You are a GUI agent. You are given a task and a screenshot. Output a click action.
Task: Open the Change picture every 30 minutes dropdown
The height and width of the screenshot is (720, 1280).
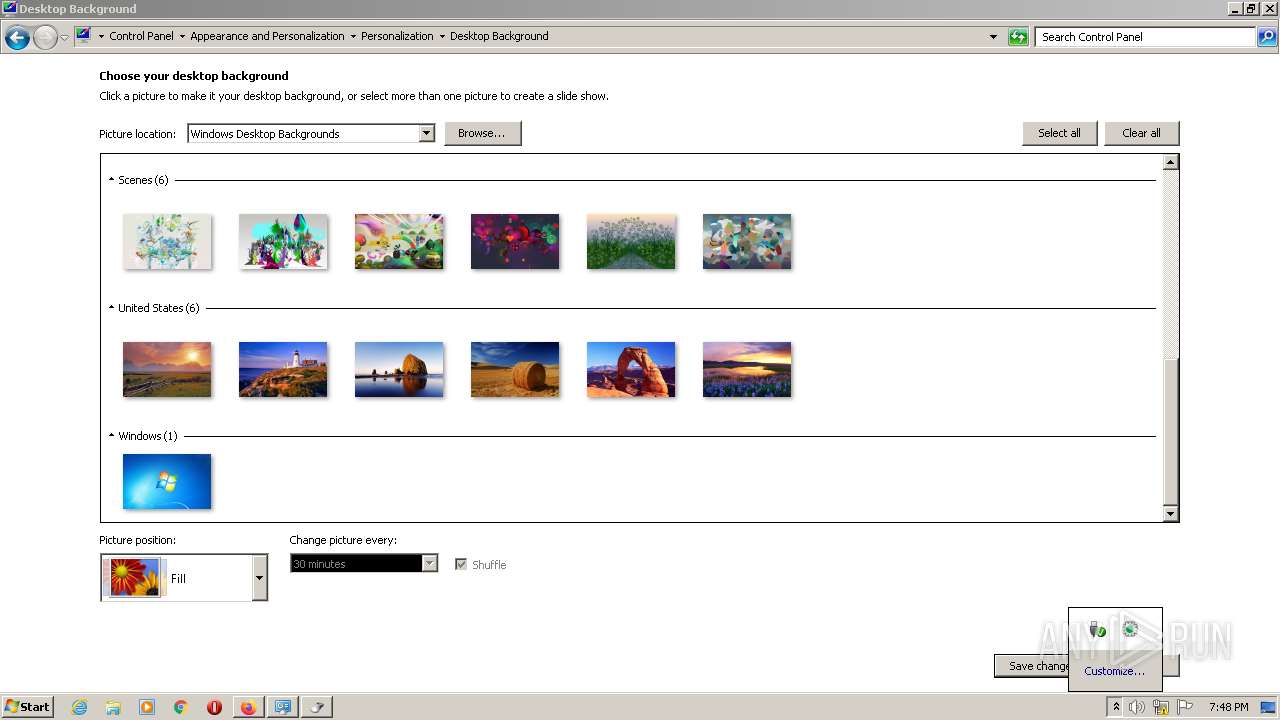tap(364, 564)
